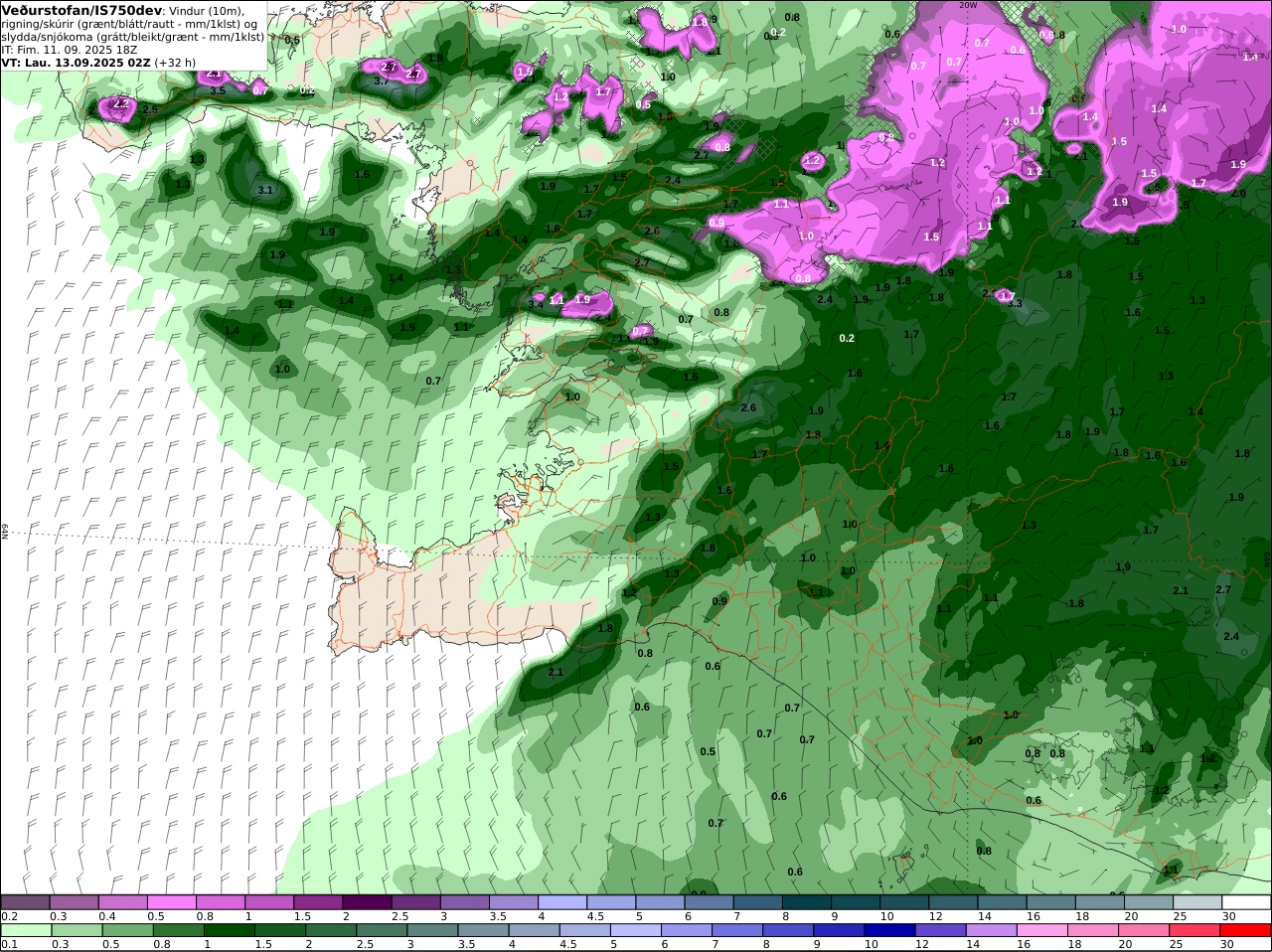Select the rain legend swatch starting at 0.5
The image size is (1272, 952).
[127, 930]
